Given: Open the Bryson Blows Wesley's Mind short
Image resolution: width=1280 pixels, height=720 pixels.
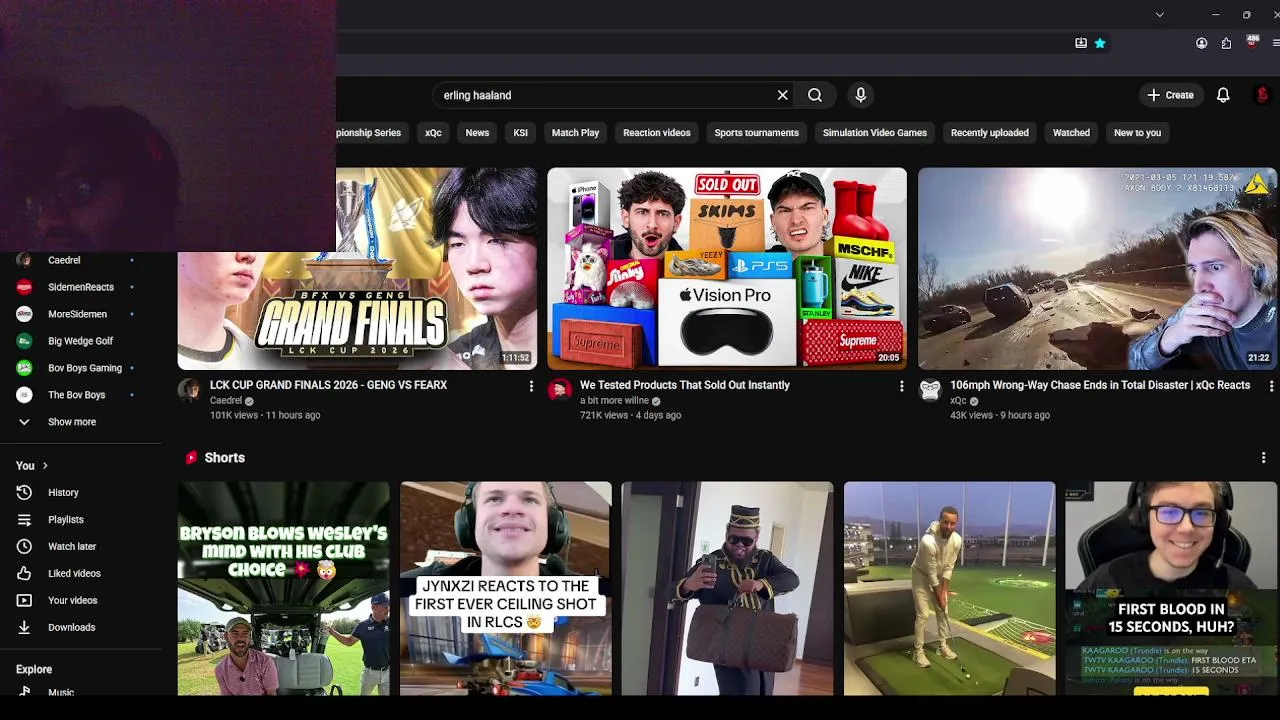Looking at the screenshot, I should coord(284,588).
